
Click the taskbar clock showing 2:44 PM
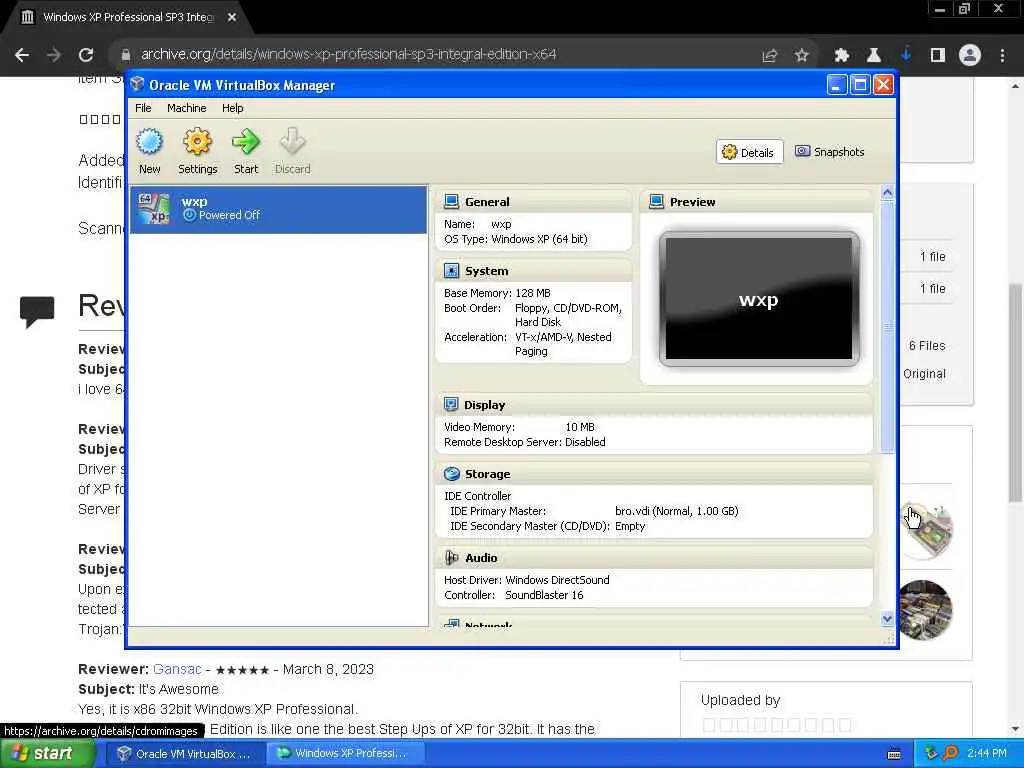pyautogui.click(x=987, y=754)
